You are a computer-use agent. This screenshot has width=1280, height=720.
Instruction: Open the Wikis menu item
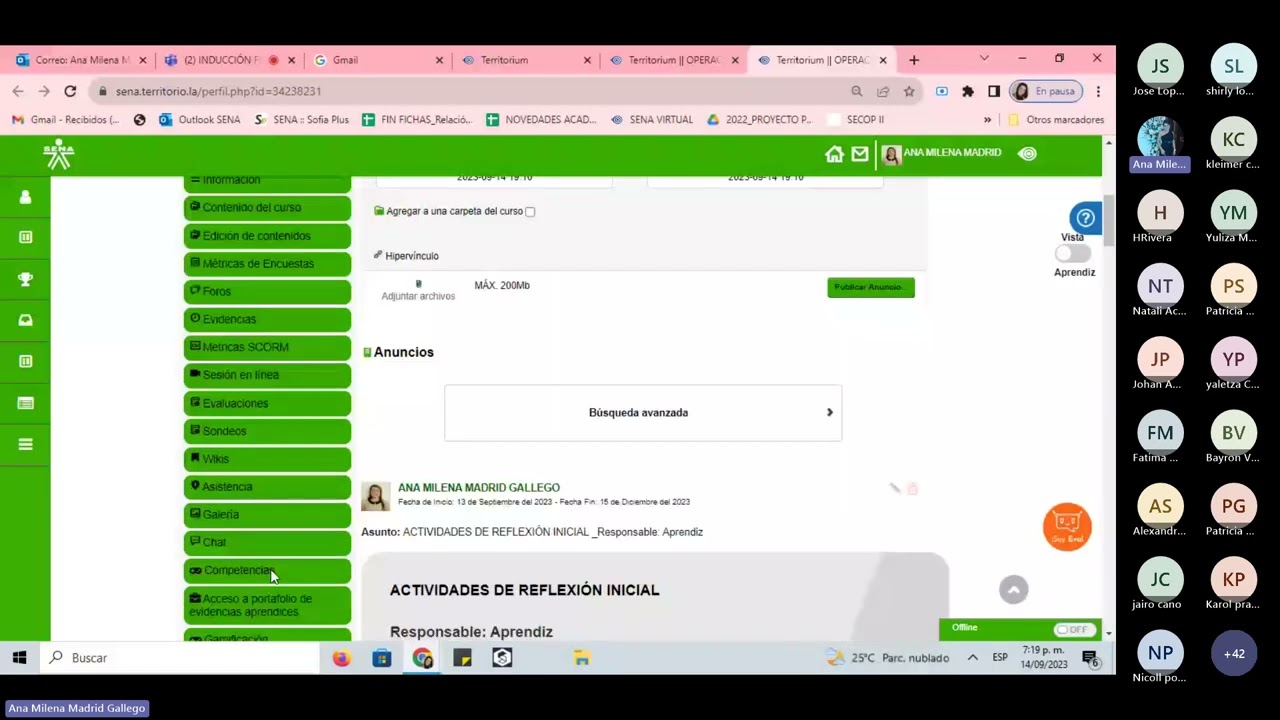pyautogui.click(x=267, y=459)
